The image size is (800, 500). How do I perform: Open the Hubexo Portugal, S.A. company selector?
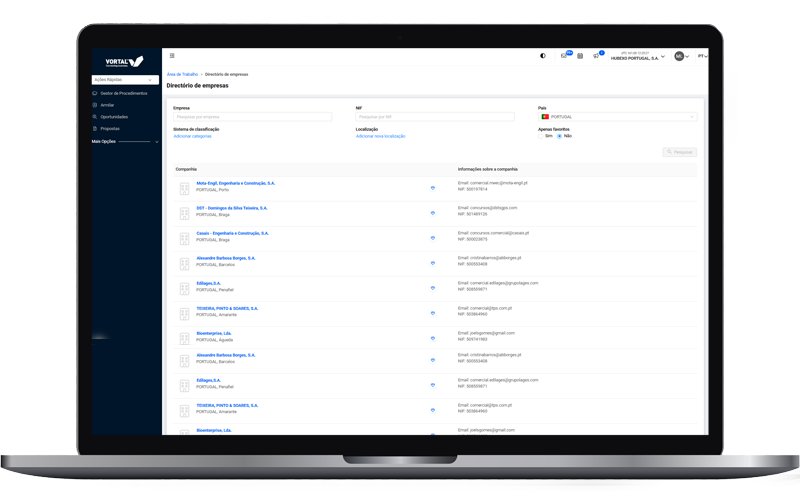tap(638, 57)
